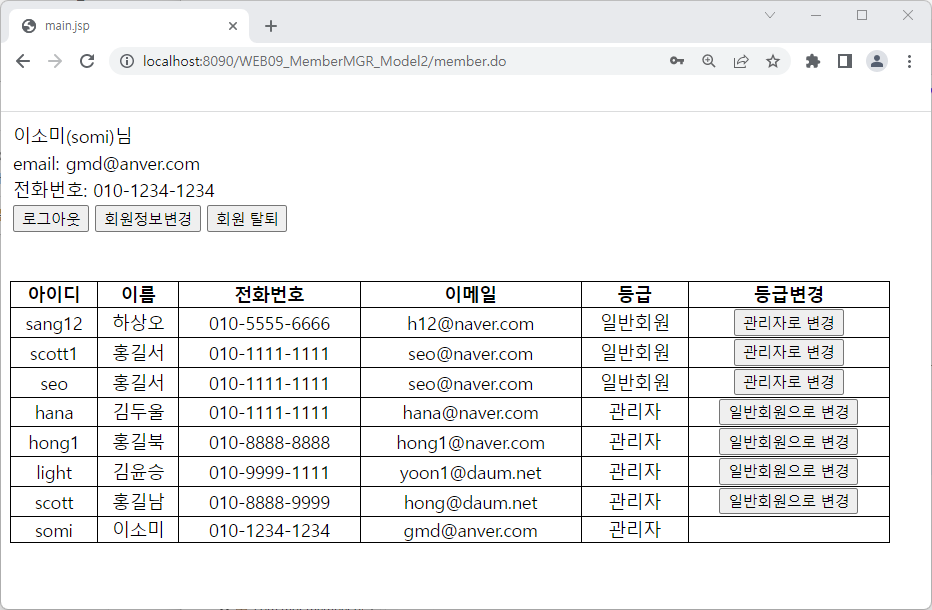The height and width of the screenshot is (610, 932).
Task: Click the sang12 ID cell
Action: (54, 323)
